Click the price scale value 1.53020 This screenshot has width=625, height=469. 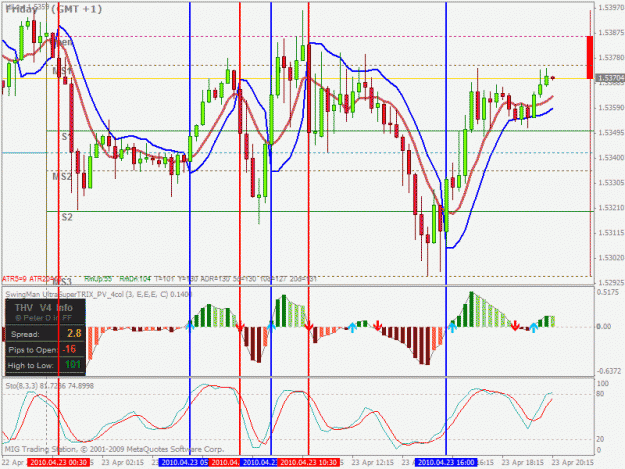(610, 258)
